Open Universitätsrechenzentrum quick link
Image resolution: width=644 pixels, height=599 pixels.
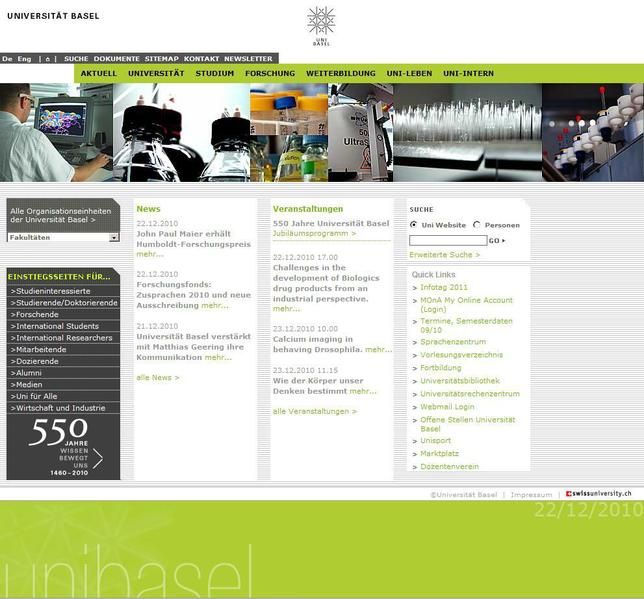[469, 394]
